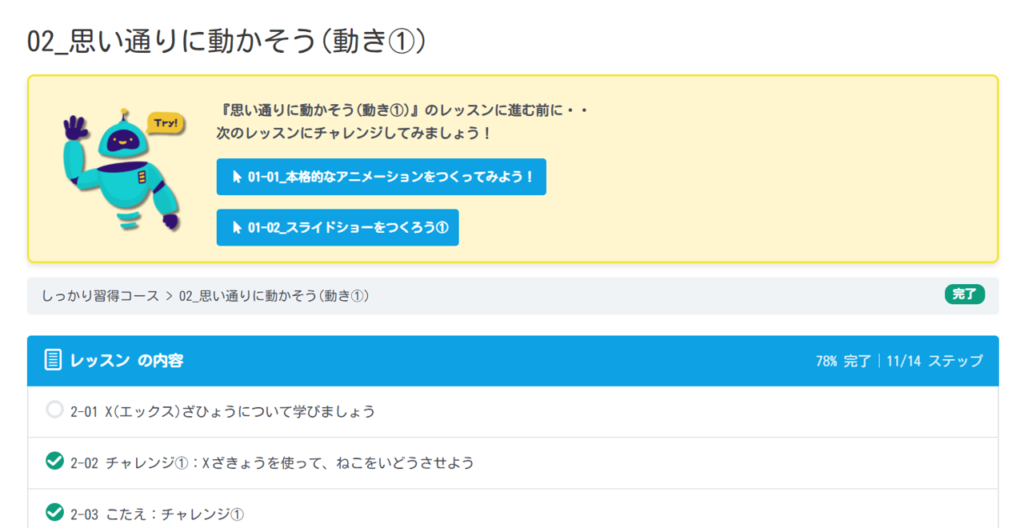
Task: Click the 11/14 ステップ step counter
Action: [x=934, y=361]
